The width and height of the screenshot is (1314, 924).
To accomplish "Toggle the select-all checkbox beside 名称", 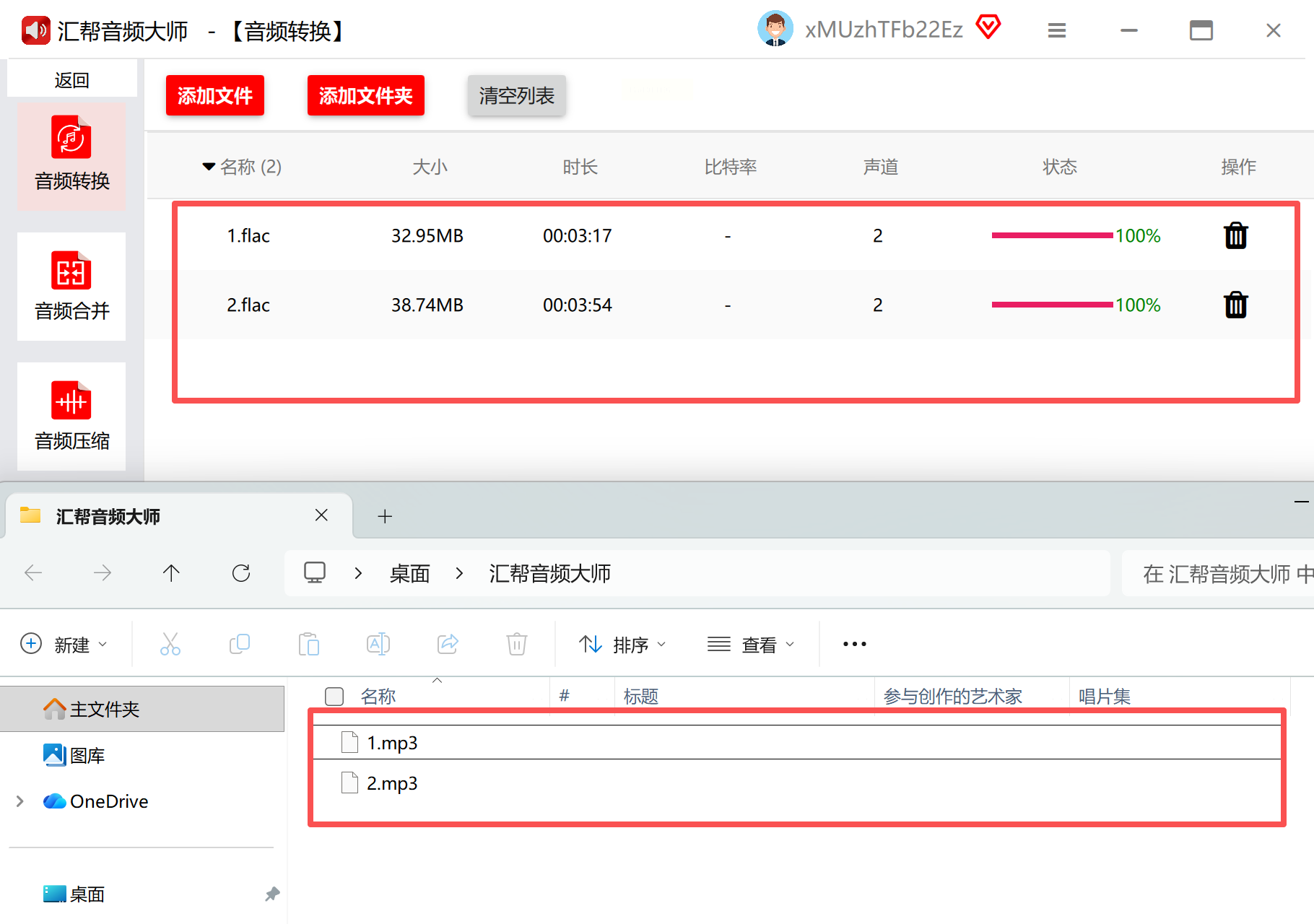I will (x=334, y=697).
